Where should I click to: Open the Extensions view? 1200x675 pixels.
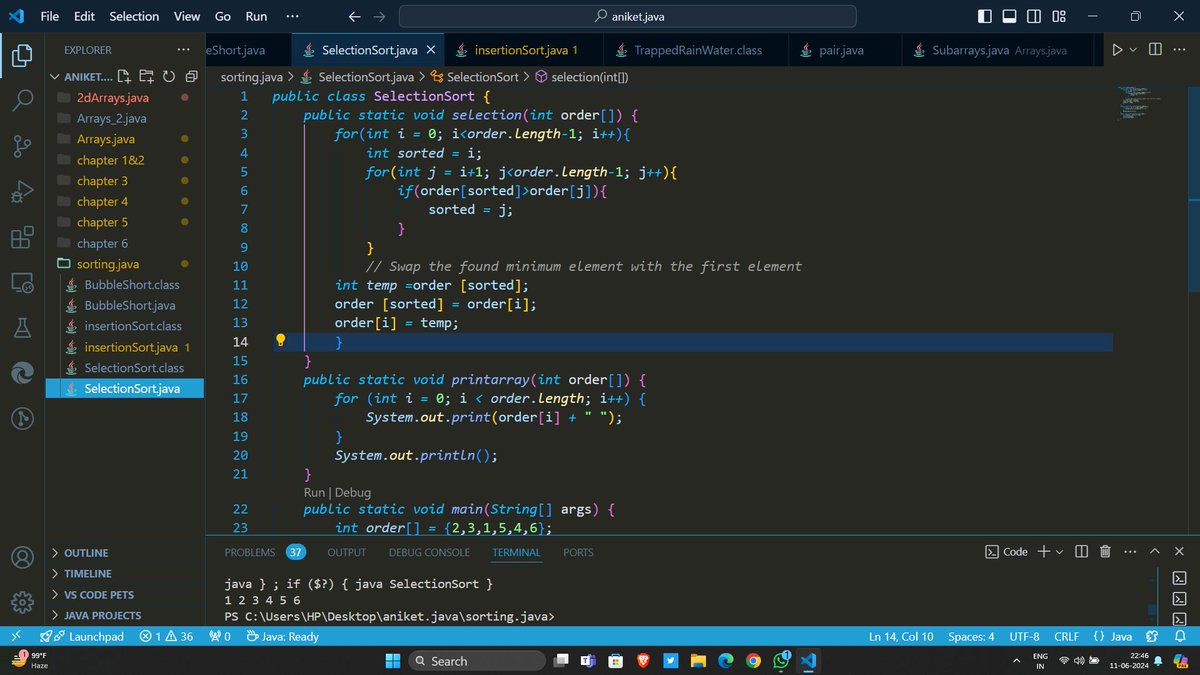pos(22,238)
